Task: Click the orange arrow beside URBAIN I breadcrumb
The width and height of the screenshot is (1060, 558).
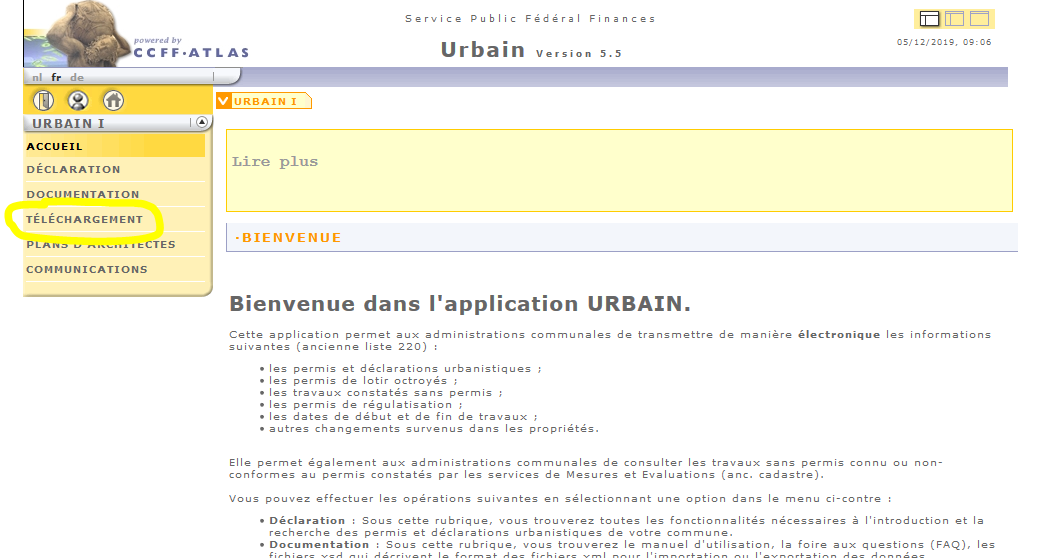Action: pos(224,101)
